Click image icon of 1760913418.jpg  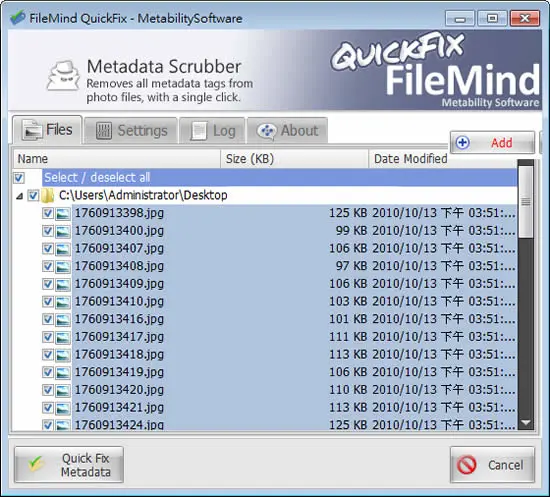(x=63, y=355)
